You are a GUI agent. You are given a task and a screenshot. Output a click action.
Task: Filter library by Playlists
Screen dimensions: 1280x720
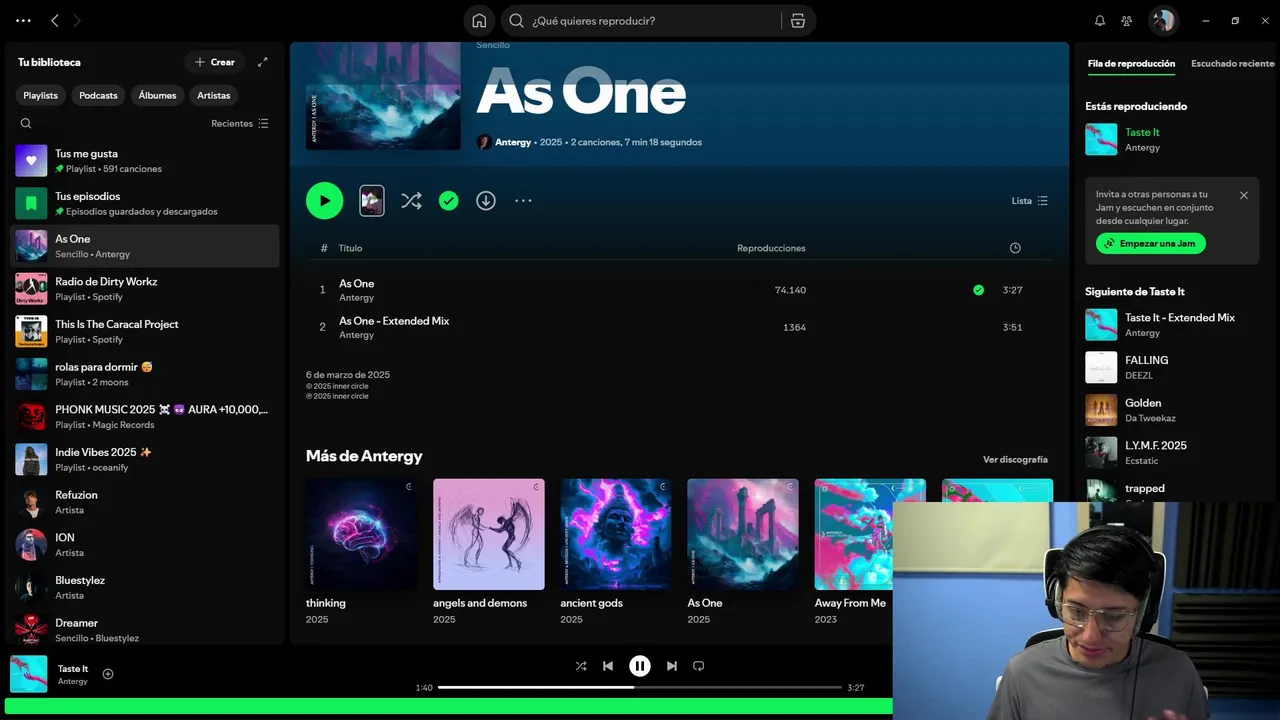(x=41, y=95)
